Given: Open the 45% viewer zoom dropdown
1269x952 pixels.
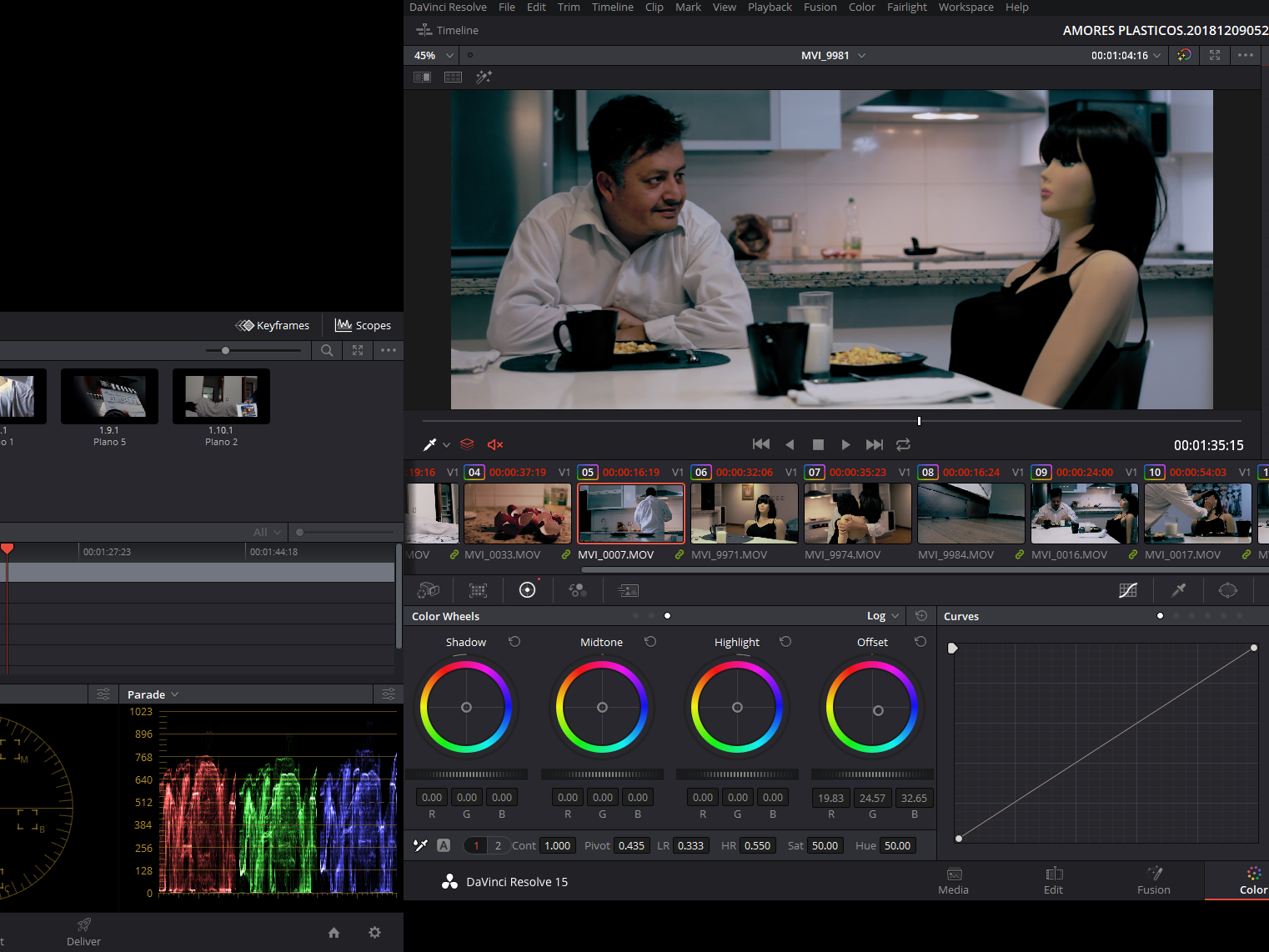Looking at the screenshot, I should 434,55.
